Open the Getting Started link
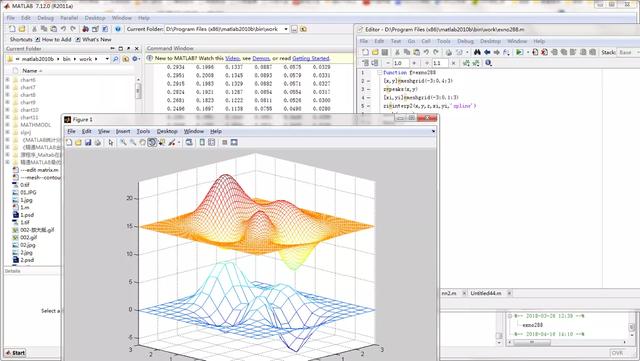Viewport: 640px width, 361px height. (x=311, y=58)
